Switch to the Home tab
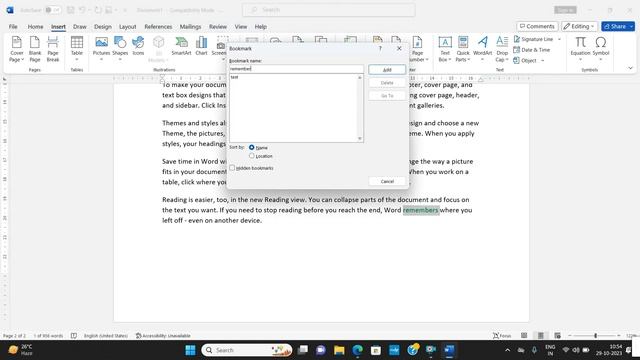This screenshot has height=360, width=640. click(35, 27)
